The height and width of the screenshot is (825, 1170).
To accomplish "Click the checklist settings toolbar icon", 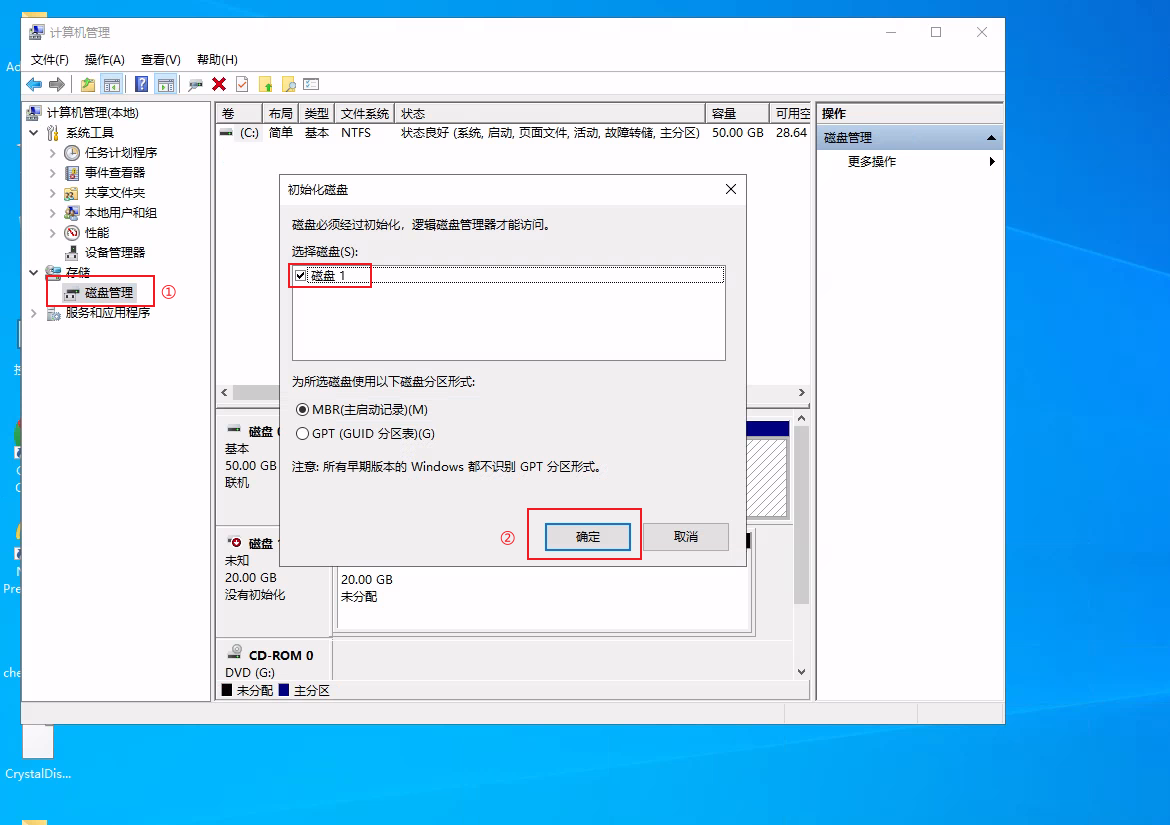I will 311,84.
